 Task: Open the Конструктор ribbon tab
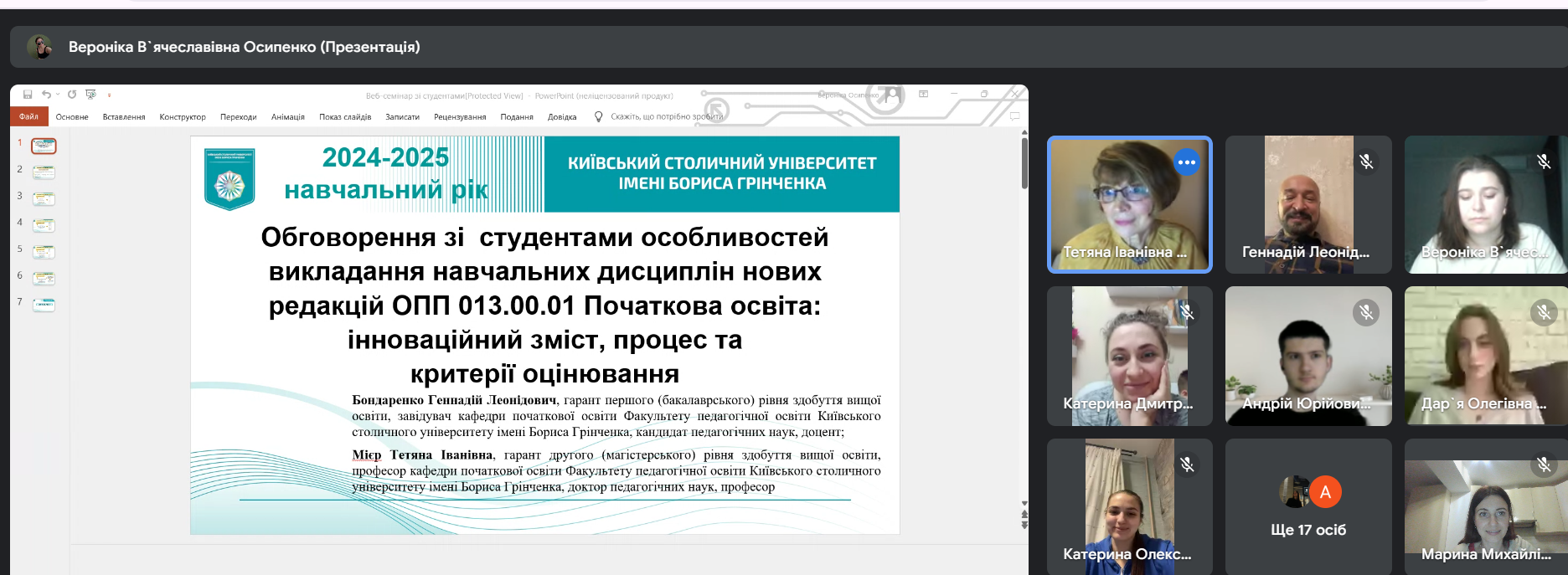click(x=183, y=117)
